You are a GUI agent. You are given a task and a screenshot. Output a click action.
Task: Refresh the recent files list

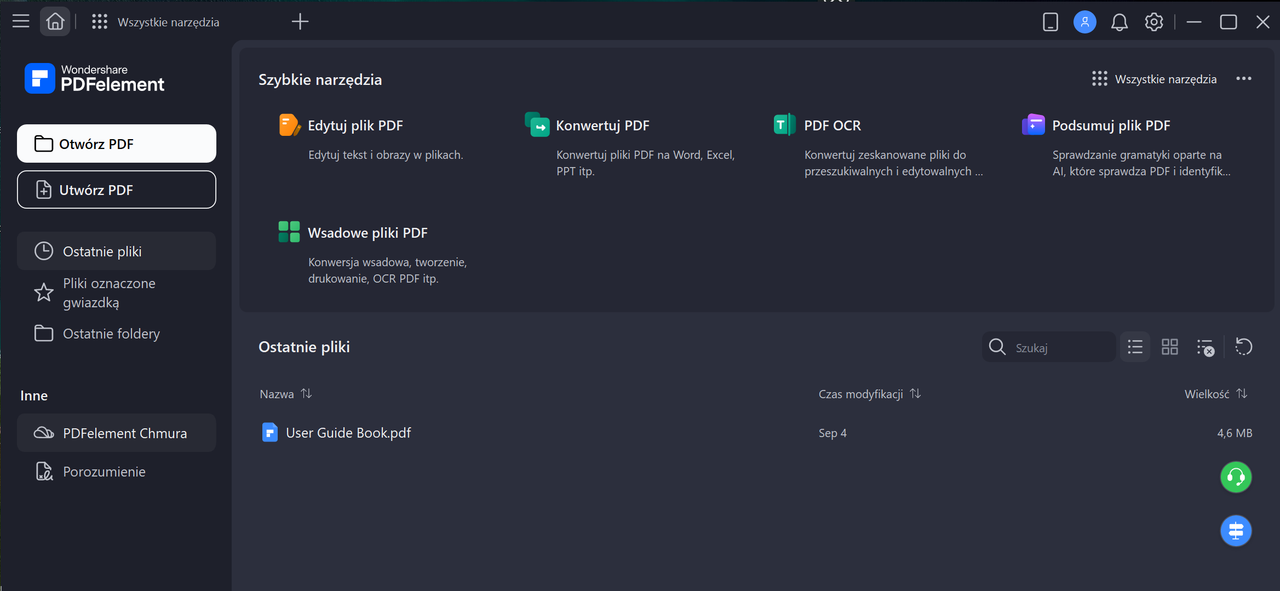pyautogui.click(x=1243, y=347)
